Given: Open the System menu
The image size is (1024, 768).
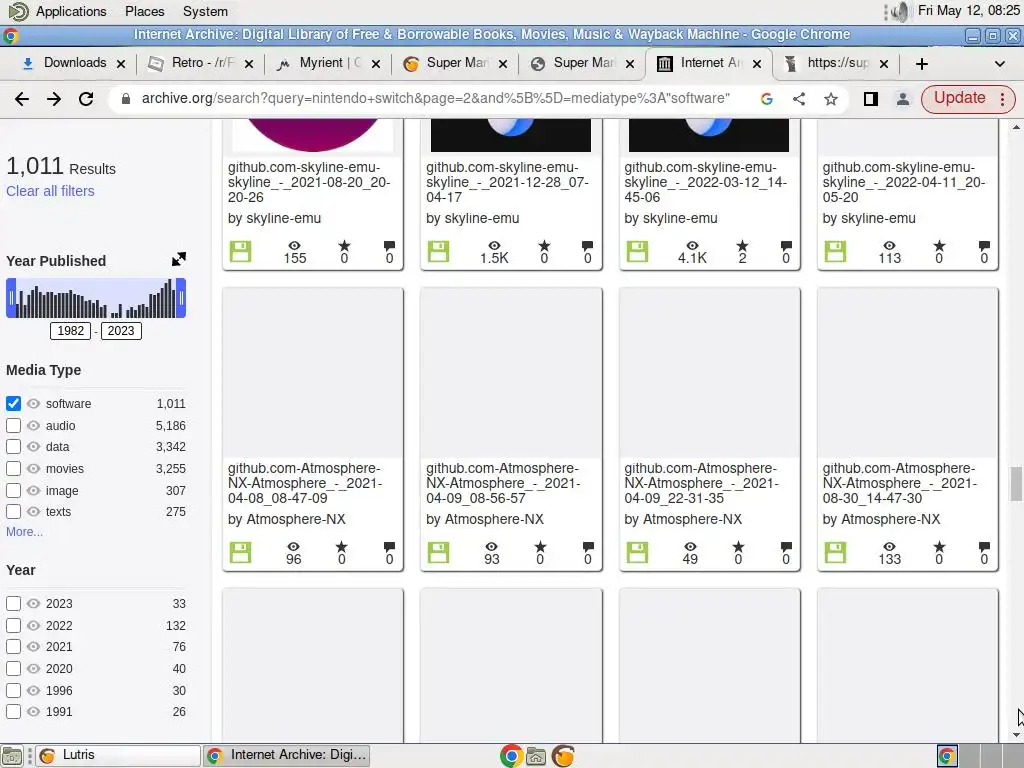Looking at the screenshot, I should click(205, 12).
